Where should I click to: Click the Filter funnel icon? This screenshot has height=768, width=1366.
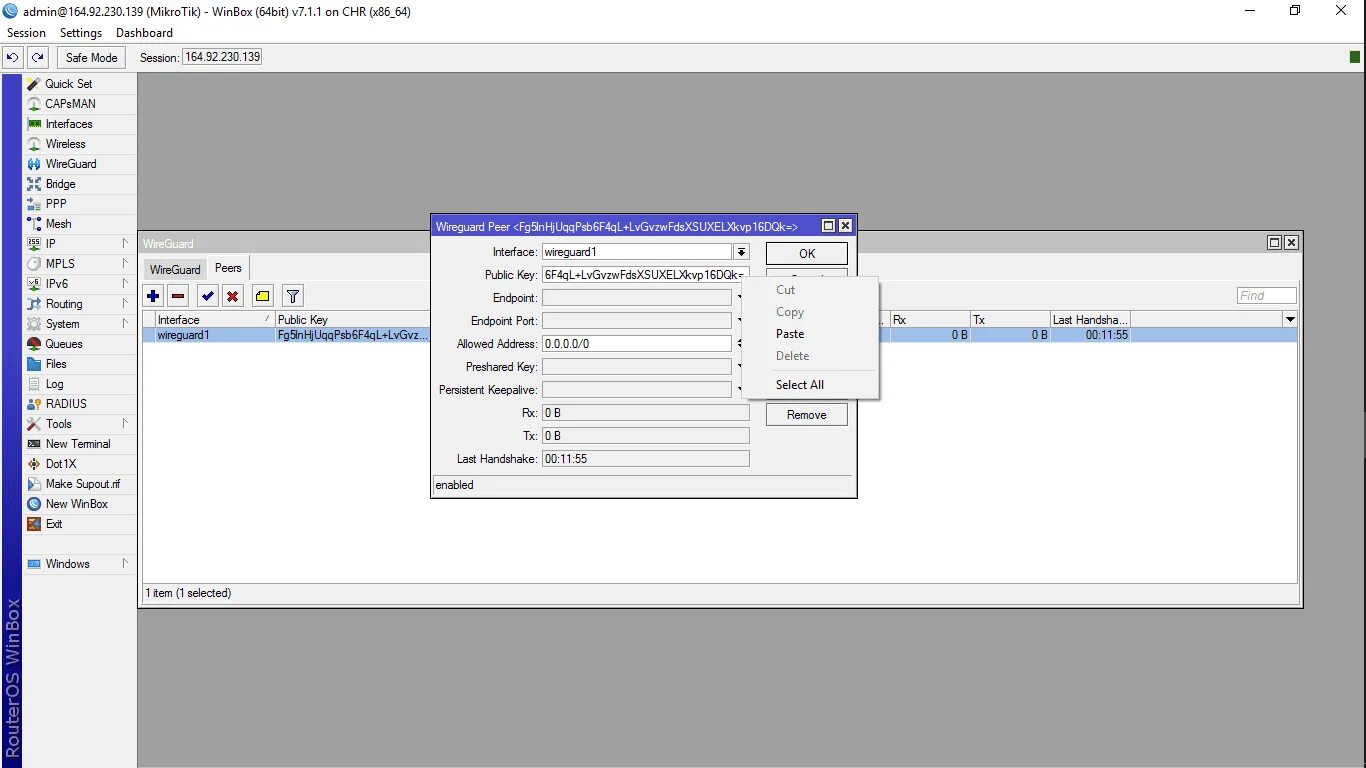292,296
